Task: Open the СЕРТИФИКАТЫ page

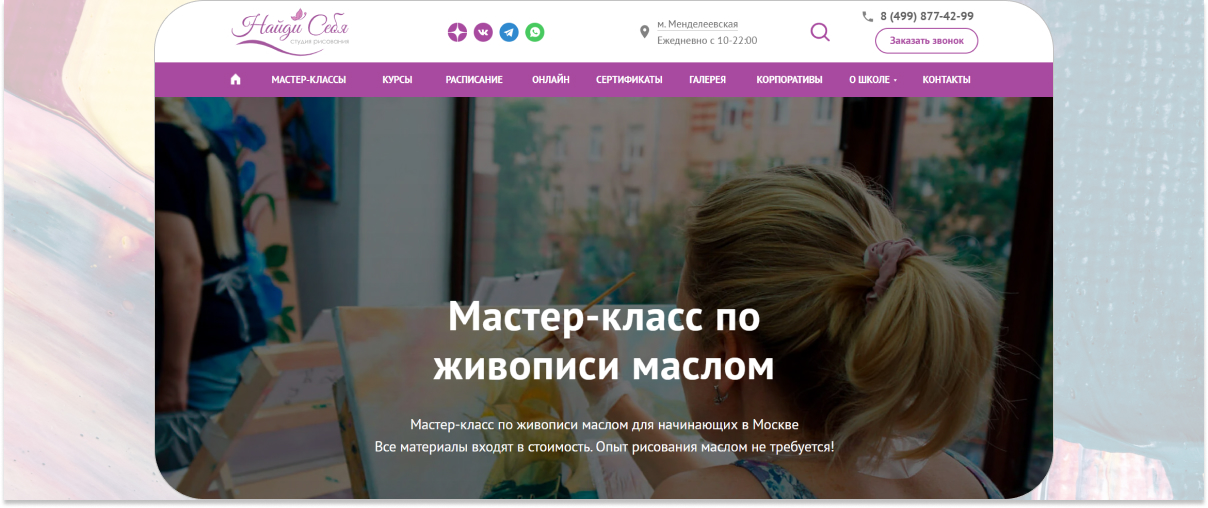Action: point(629,80)
